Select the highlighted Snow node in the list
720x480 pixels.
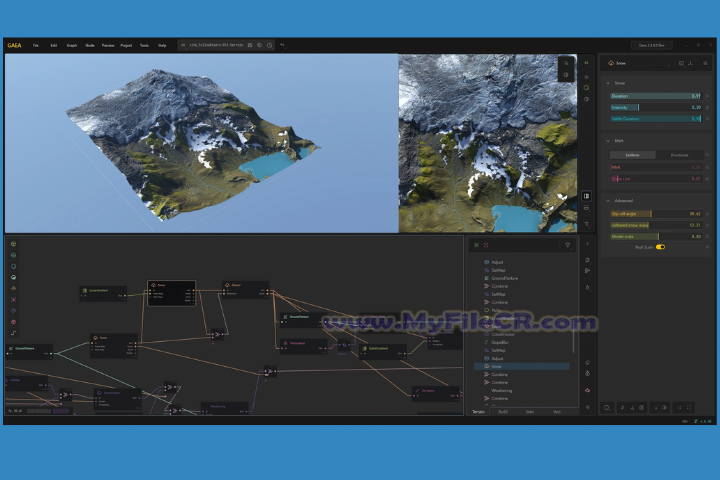(499, 366)
